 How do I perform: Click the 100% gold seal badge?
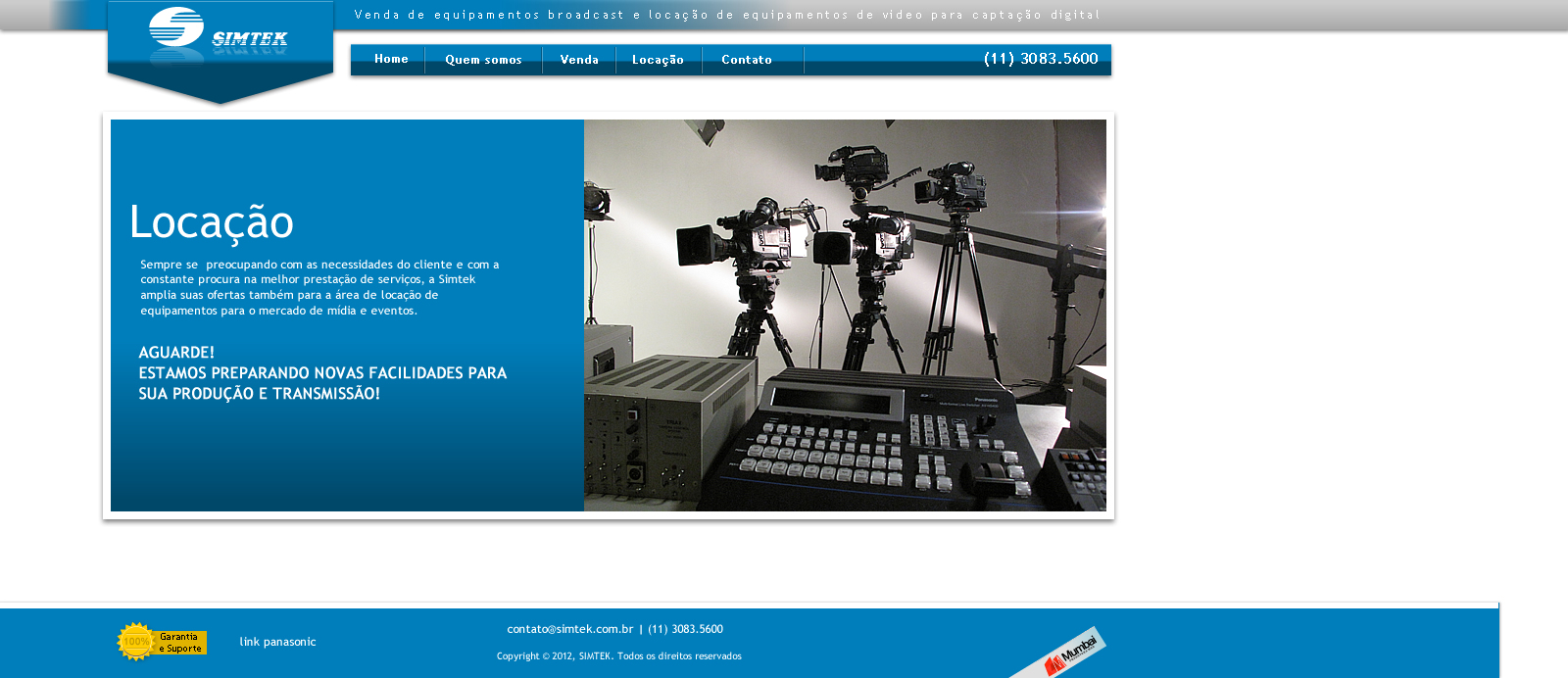[x=136, y=642]
